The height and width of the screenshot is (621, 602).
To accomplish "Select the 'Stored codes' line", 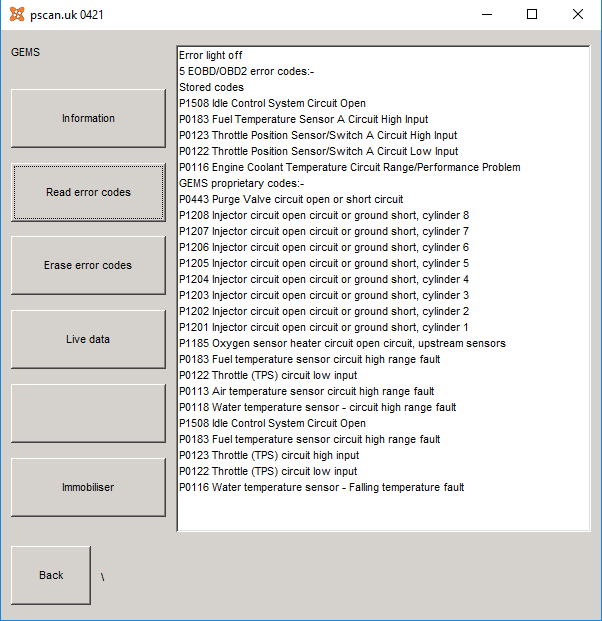I will [x=211, y=87].
